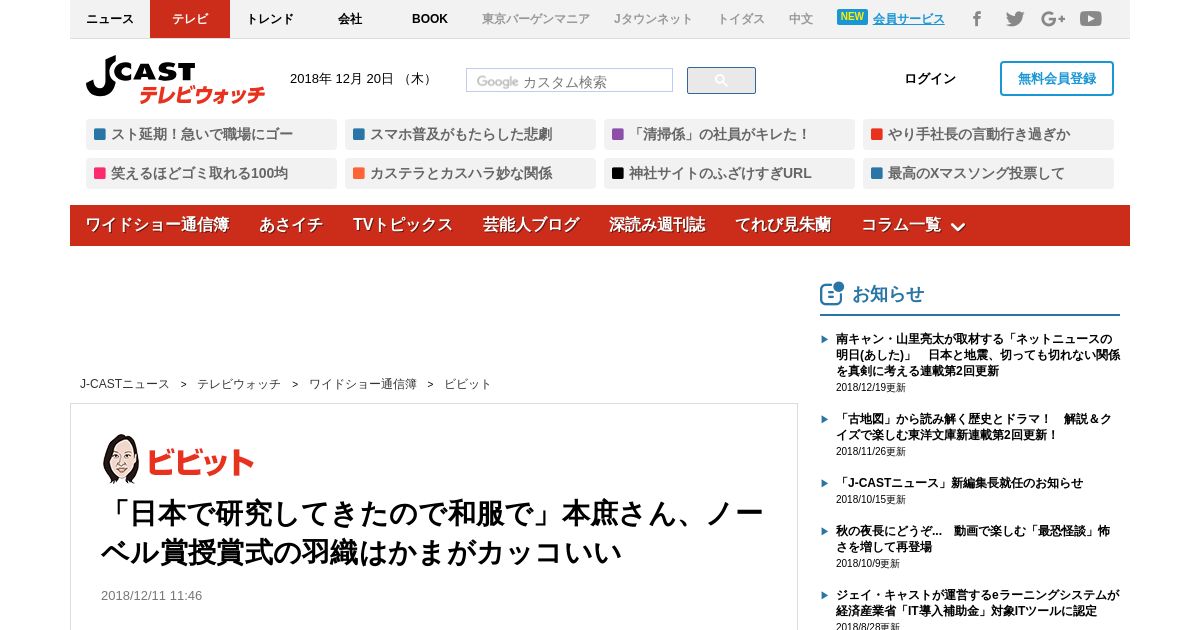Click the J-CAST テレビウォッチ logo
Image resolution: width=1200 pixels, height=630 pixels.
175,80
